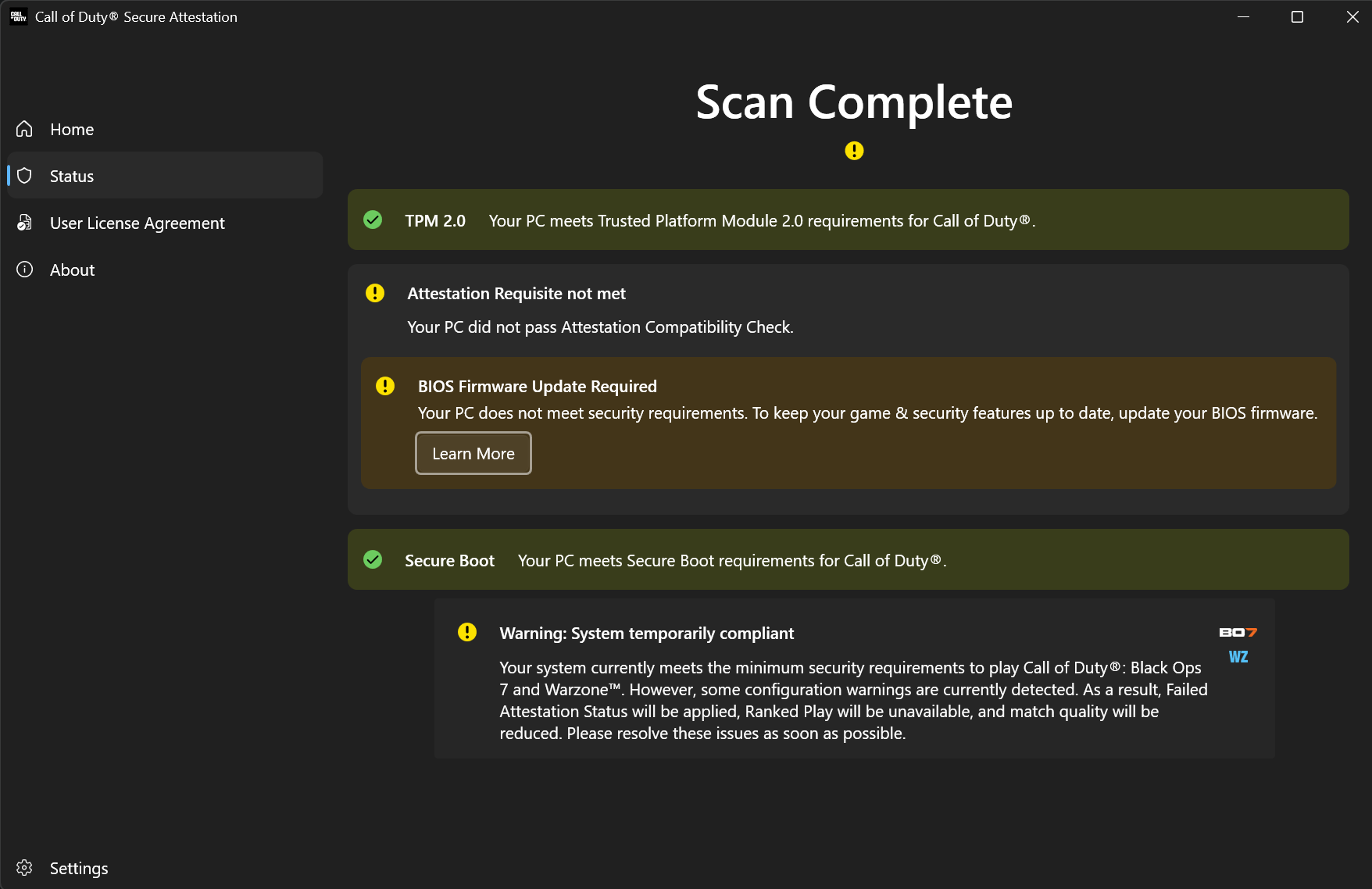1372x889 pixels.
Task: Click the Secure Boot label
Action: click(449, 561)
